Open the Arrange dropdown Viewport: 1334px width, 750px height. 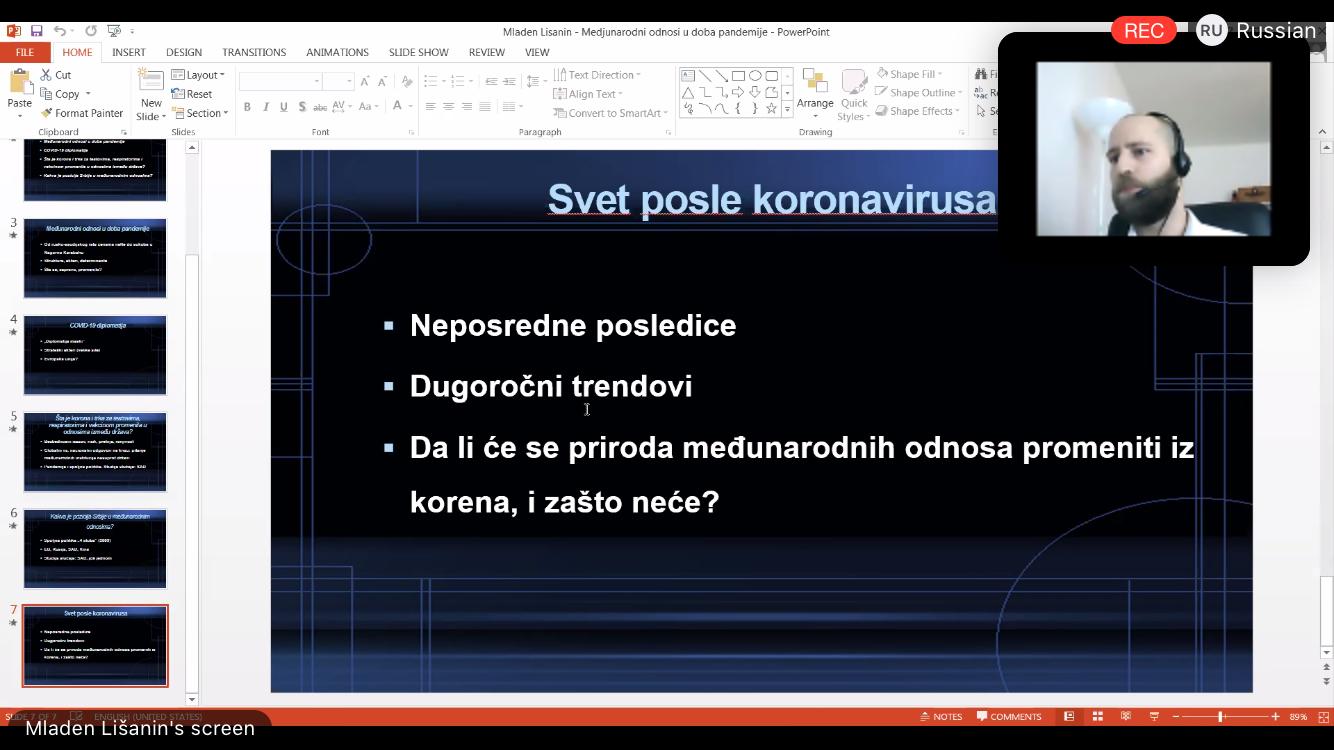point(815,95)
